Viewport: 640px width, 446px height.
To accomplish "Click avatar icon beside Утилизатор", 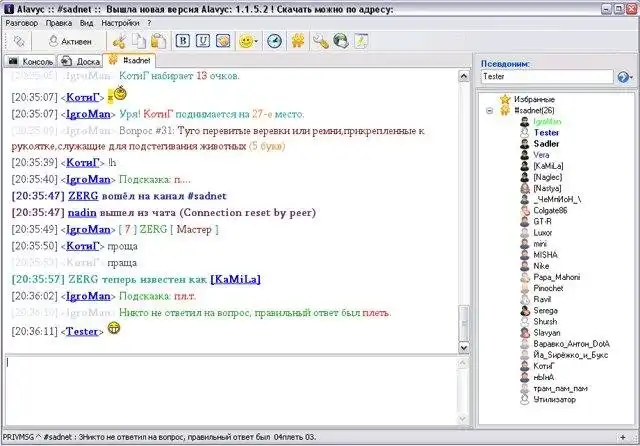I will click(525, 399).
